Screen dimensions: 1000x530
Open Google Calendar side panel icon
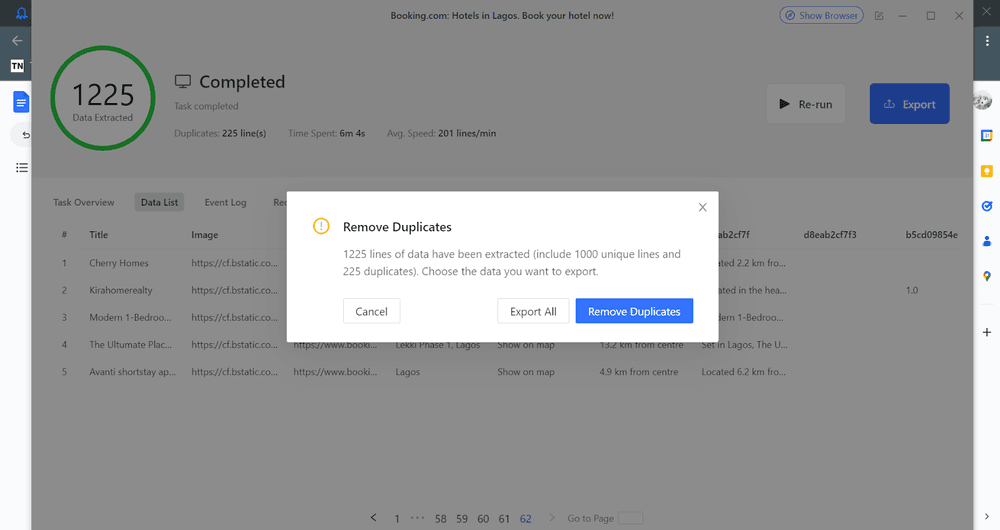(x=987, y=135)
